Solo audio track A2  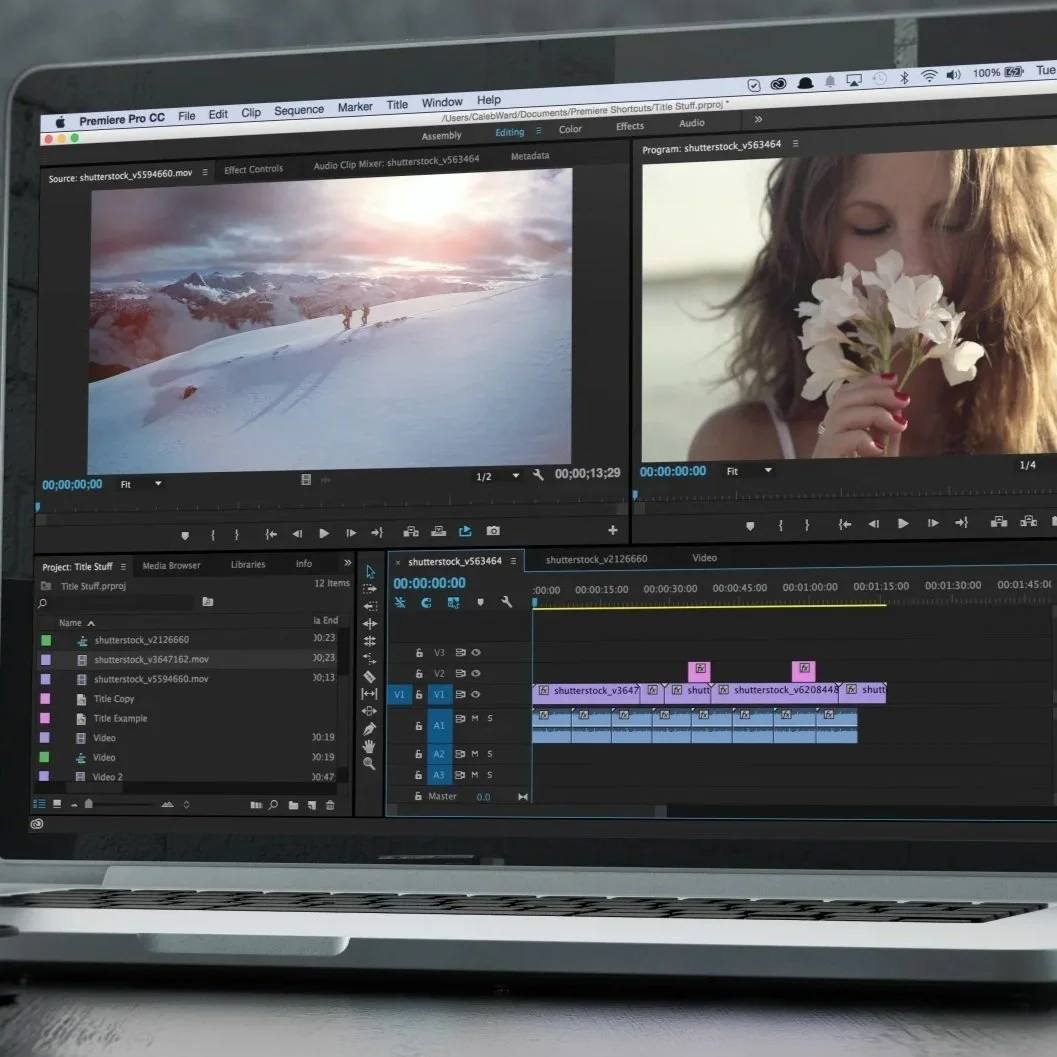tap(489, 754)
